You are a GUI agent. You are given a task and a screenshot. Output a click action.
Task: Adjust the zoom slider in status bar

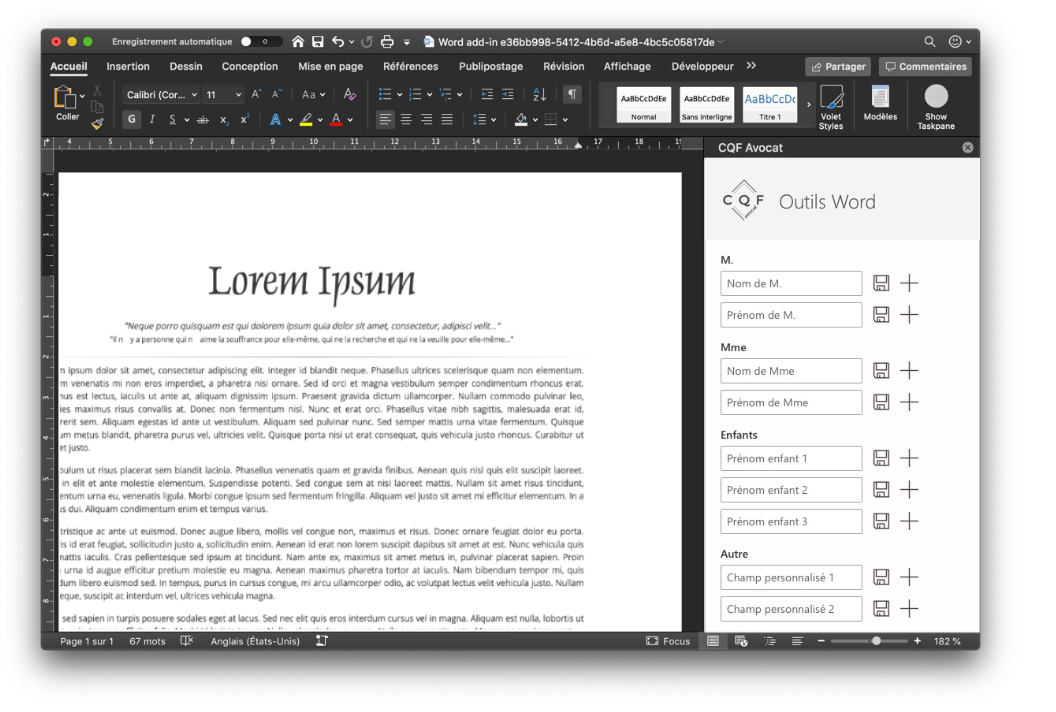click(876, 641)
